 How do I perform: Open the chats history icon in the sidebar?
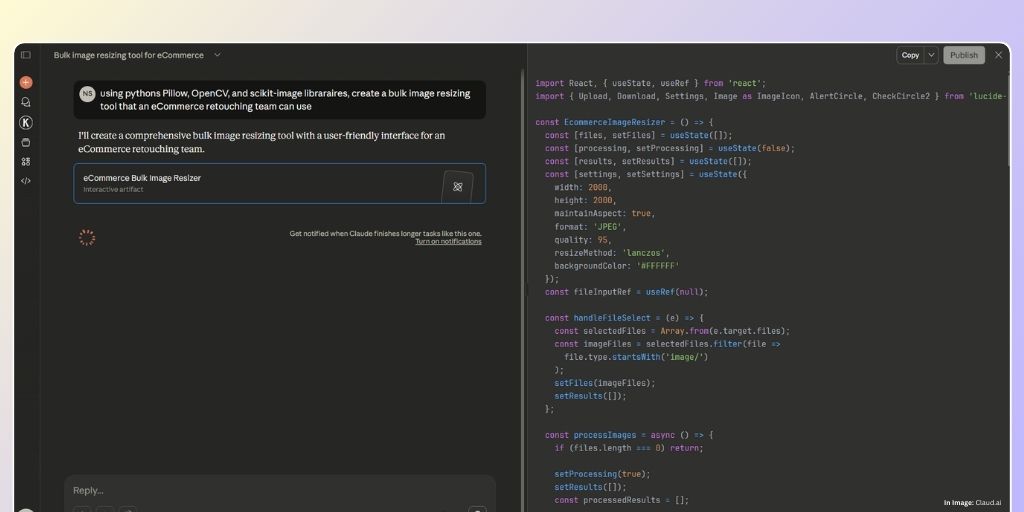pyautogui.click(x=26, y=103)
